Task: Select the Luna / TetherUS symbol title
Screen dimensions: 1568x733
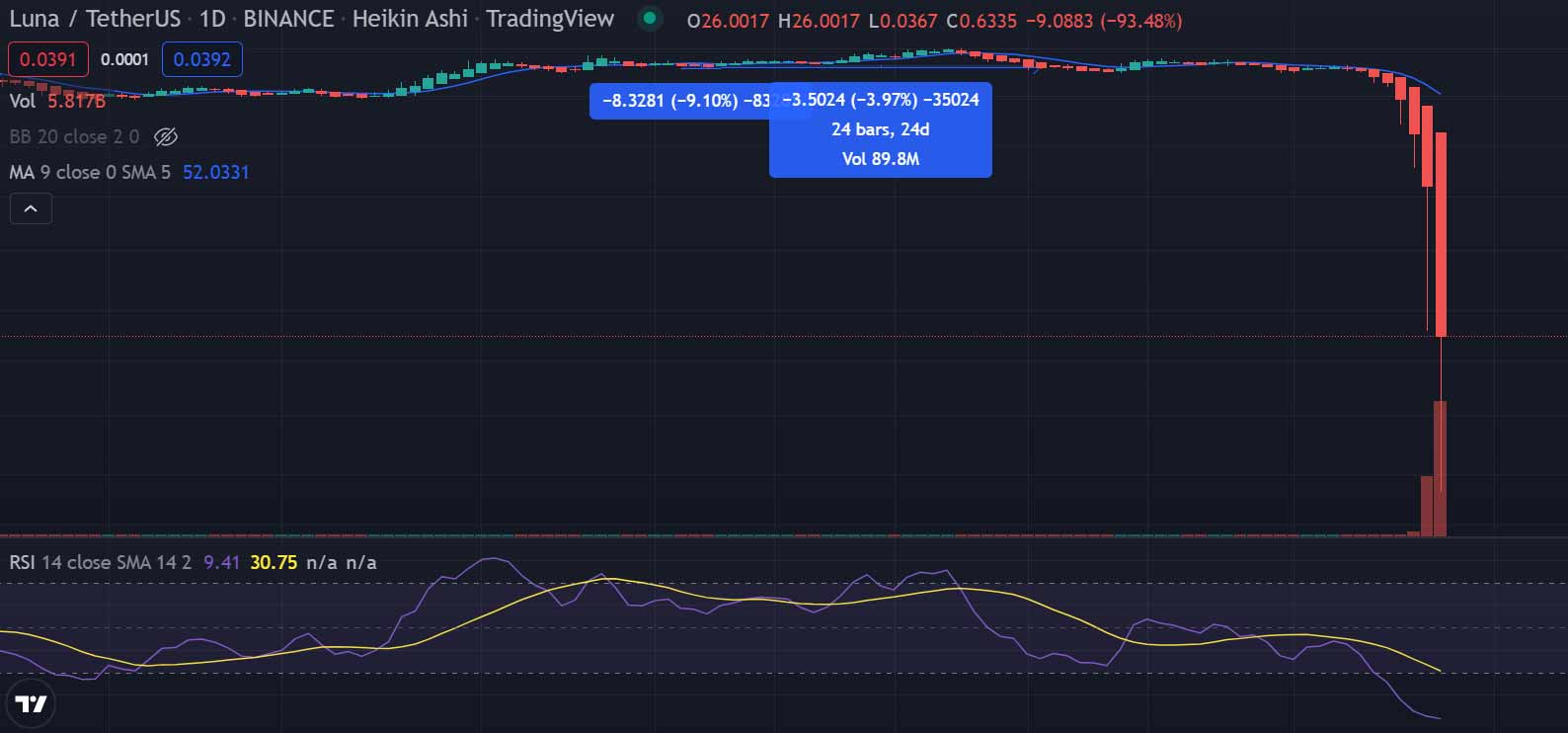Action: click(95, 19)
